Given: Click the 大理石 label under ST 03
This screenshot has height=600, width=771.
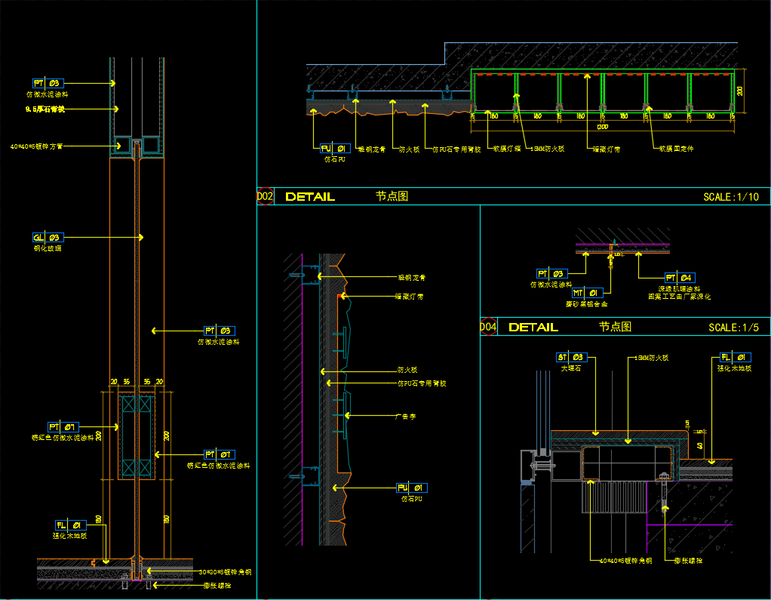Looking at the screenshot, I should pyautogui.click(x=571, y=368).
